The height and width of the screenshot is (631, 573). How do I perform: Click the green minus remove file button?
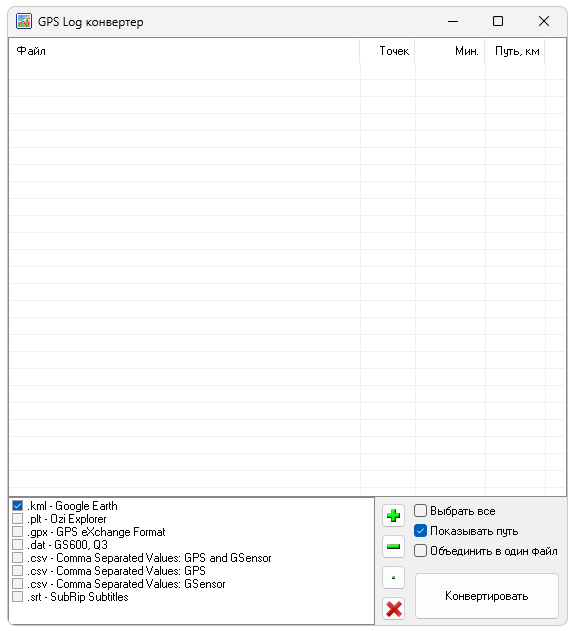click(393, 546)
